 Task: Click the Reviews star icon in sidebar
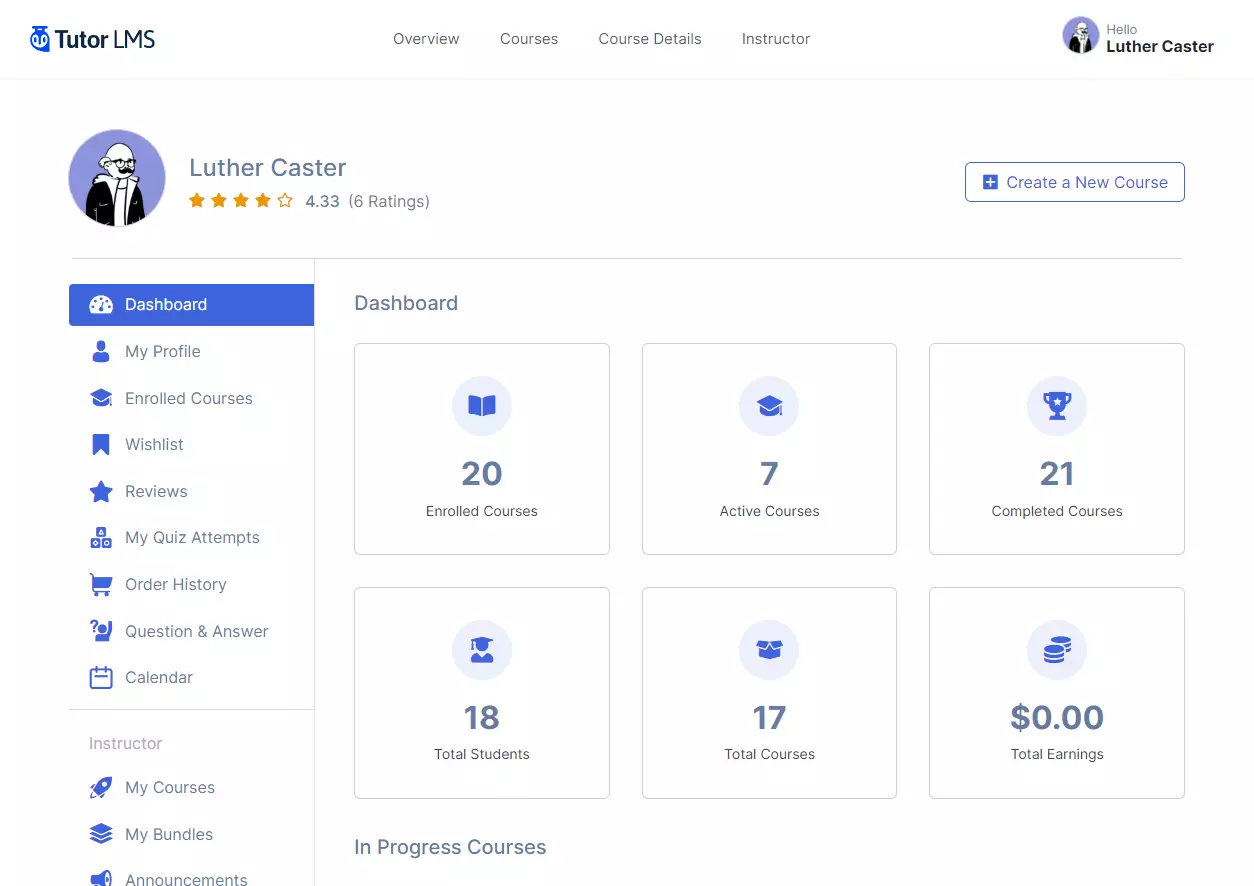(x=101, y=491)
